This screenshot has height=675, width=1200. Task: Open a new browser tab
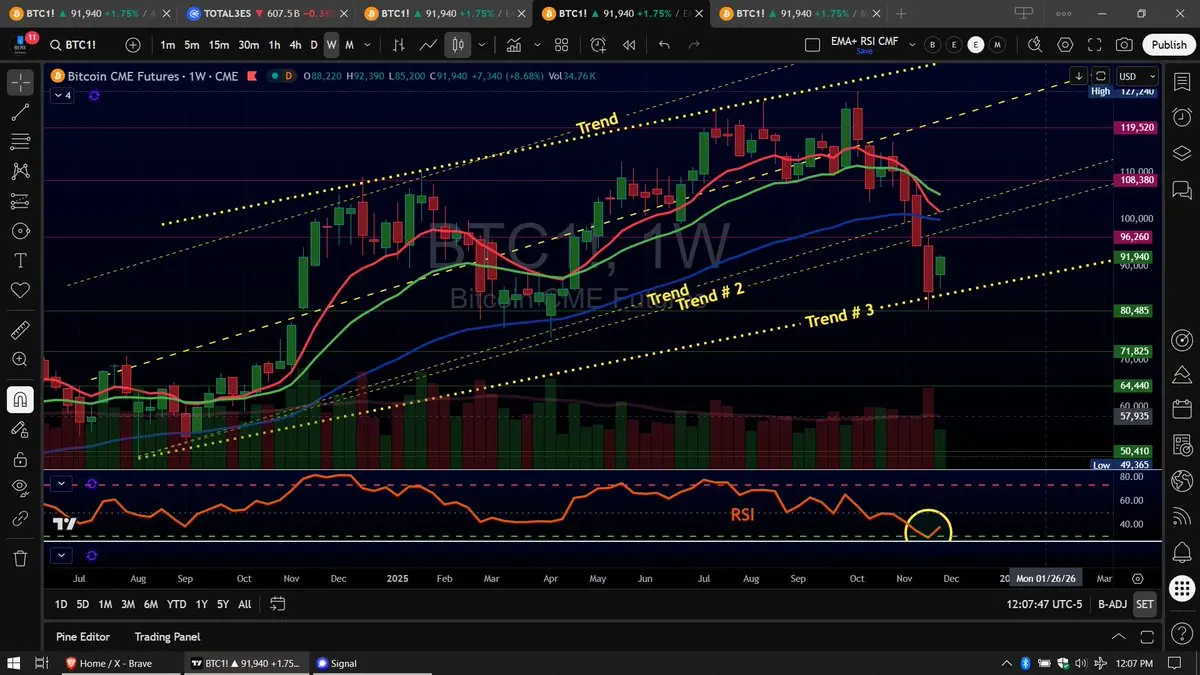tap(901, 14)
